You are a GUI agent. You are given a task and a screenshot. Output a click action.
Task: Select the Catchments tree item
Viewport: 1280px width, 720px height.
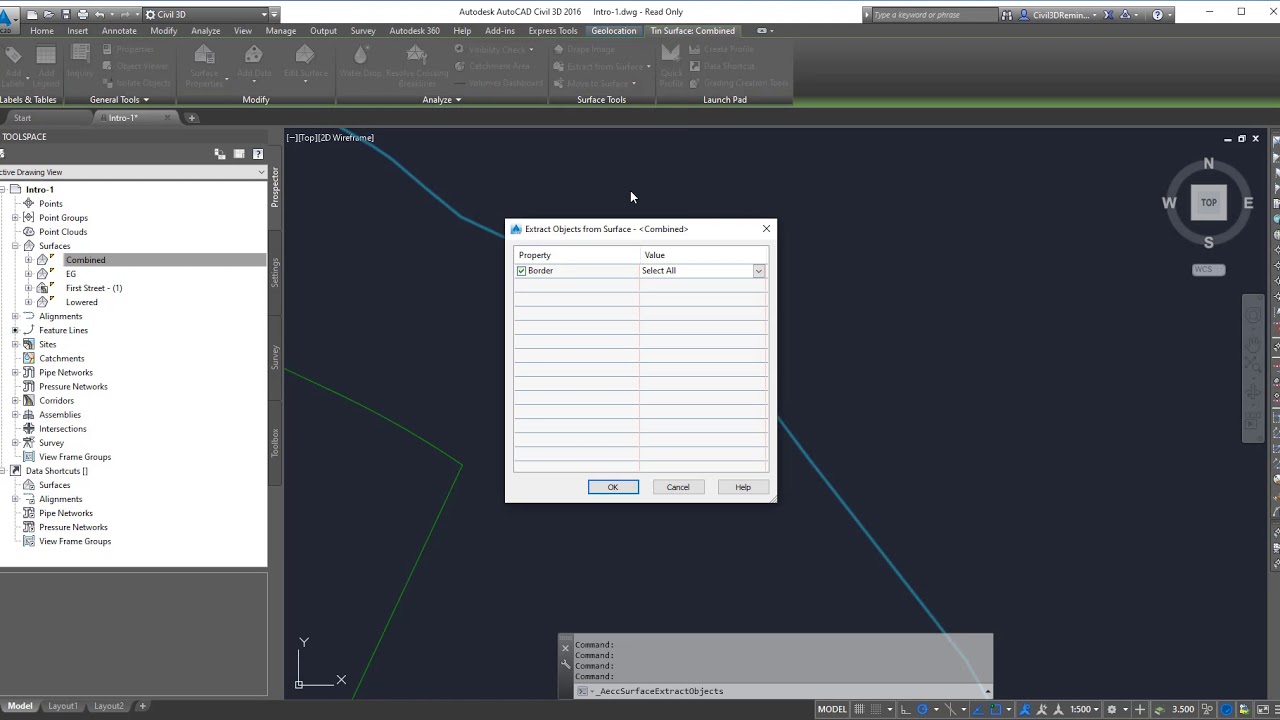coord(62,358)
